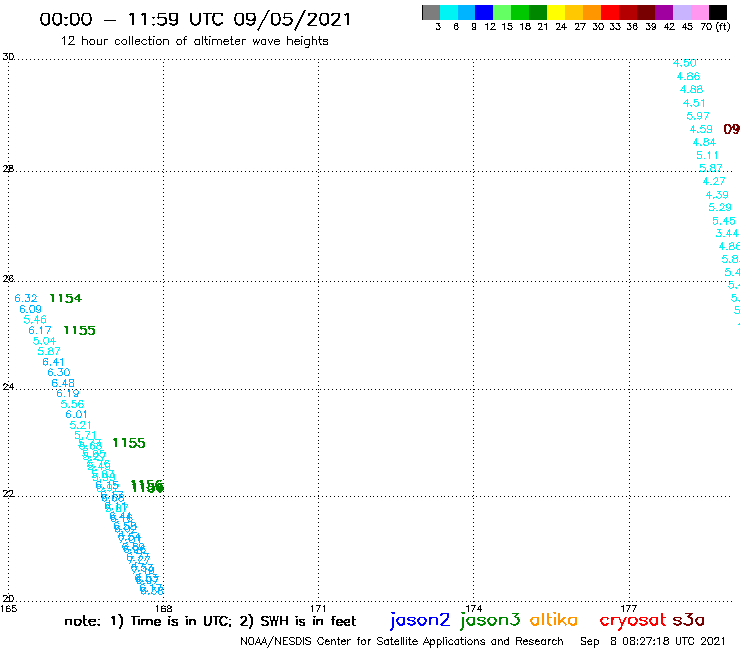This screenshot has height=650, width=740.
Task: Click the wave height value '6.32'
Action: coord(25,298)
